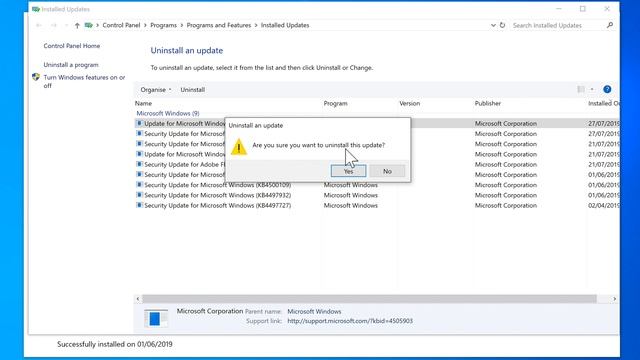Maximize the Installed Updates window
640x360 pixels.
click(x=583, y=9)
